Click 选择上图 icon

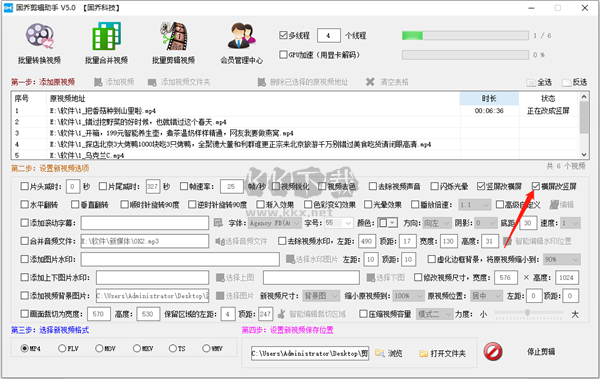[220, 278]
